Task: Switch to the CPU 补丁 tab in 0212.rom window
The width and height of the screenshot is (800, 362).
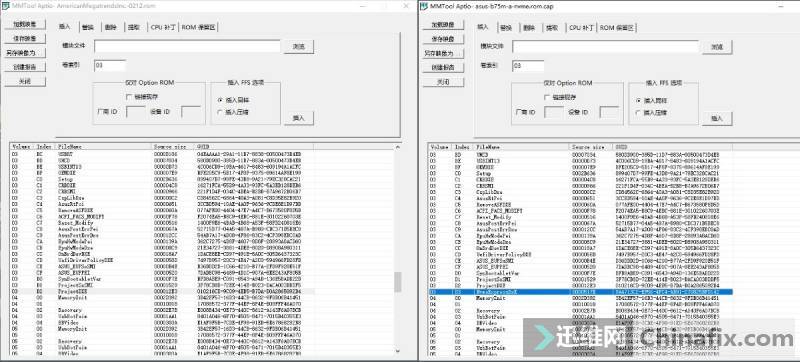Action: point(163,28)
